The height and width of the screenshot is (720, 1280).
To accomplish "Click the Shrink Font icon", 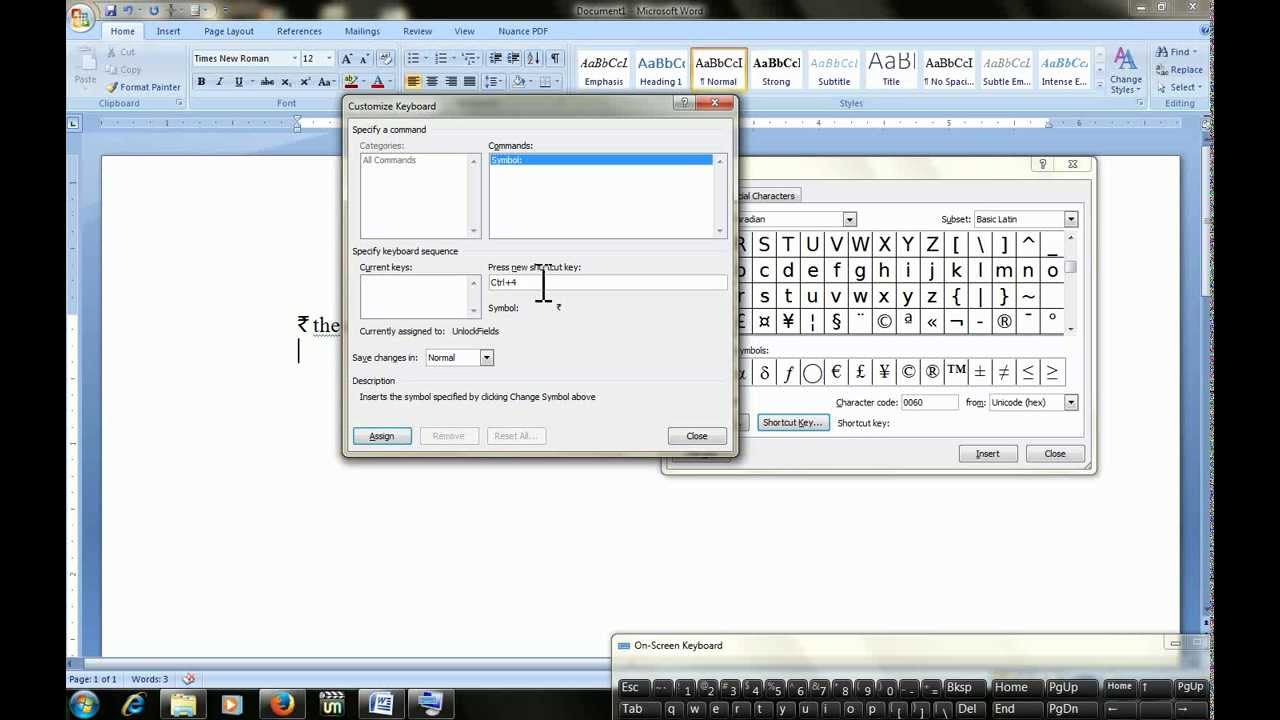I will pos(365,59).
